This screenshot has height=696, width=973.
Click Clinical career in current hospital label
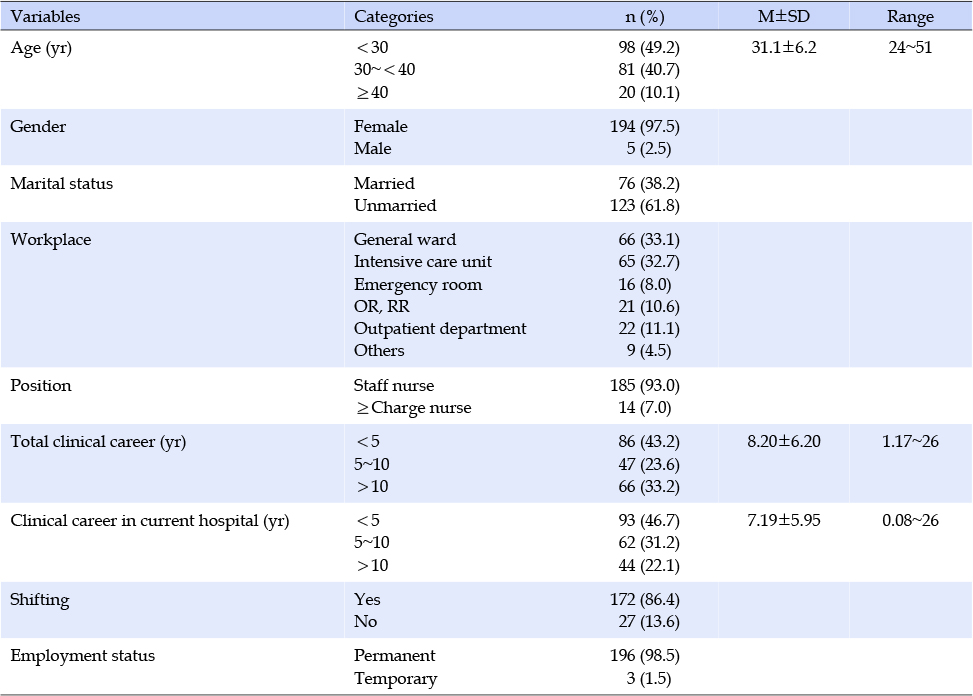pyautogui.click(x=150, y=521)
